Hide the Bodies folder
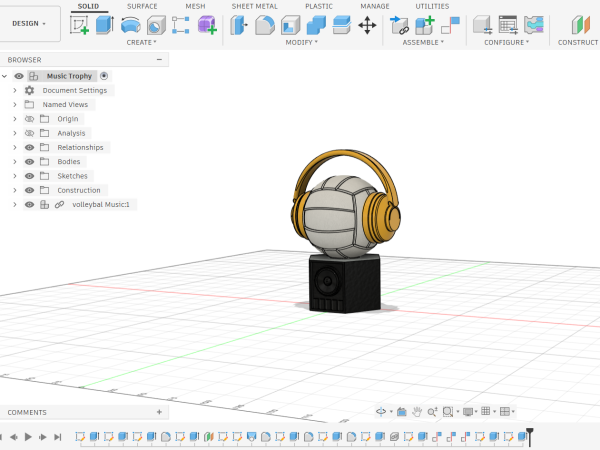 [x=29, y=162]
